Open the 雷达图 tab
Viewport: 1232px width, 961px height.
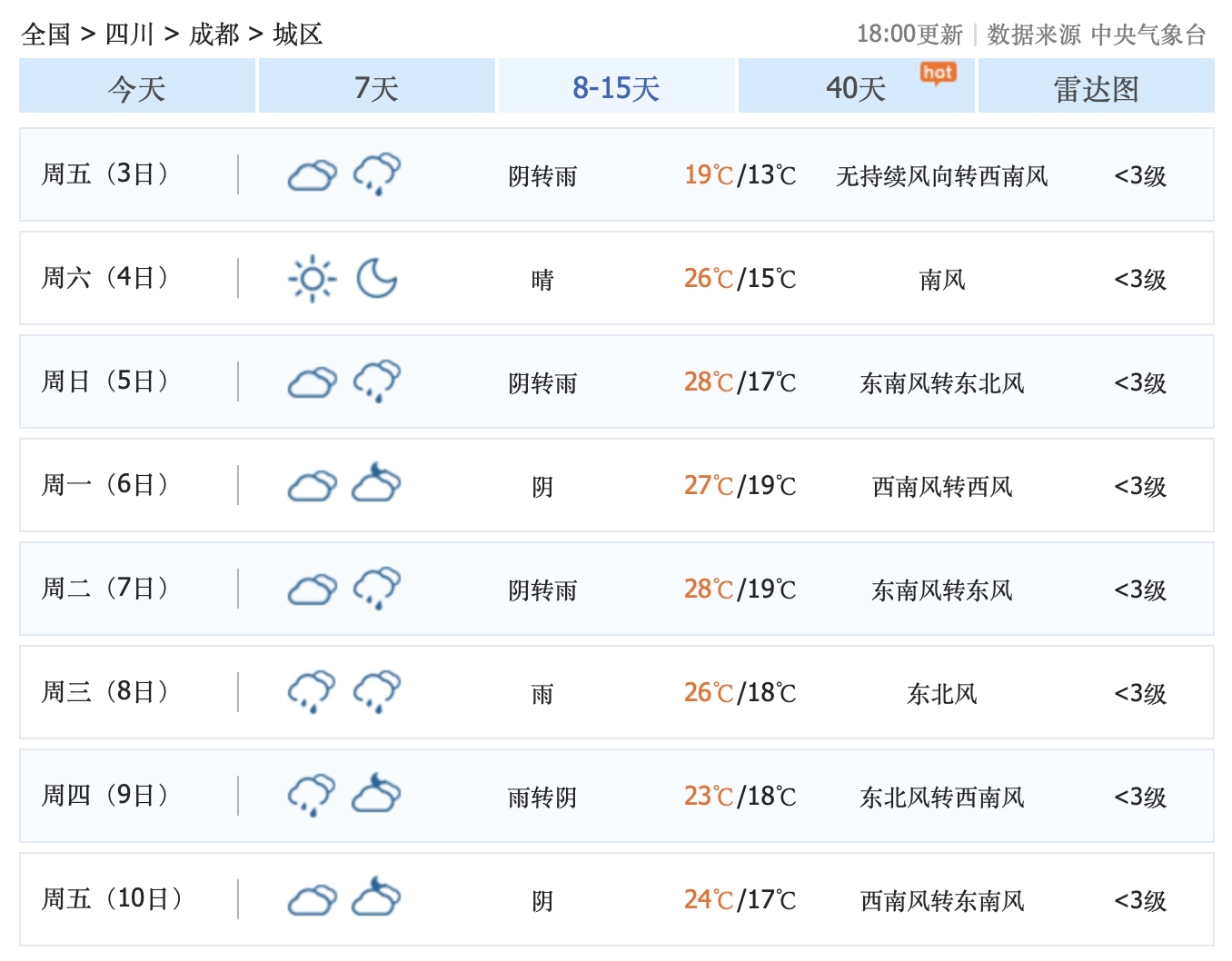pyautogui.click(x=1096, y=88)
